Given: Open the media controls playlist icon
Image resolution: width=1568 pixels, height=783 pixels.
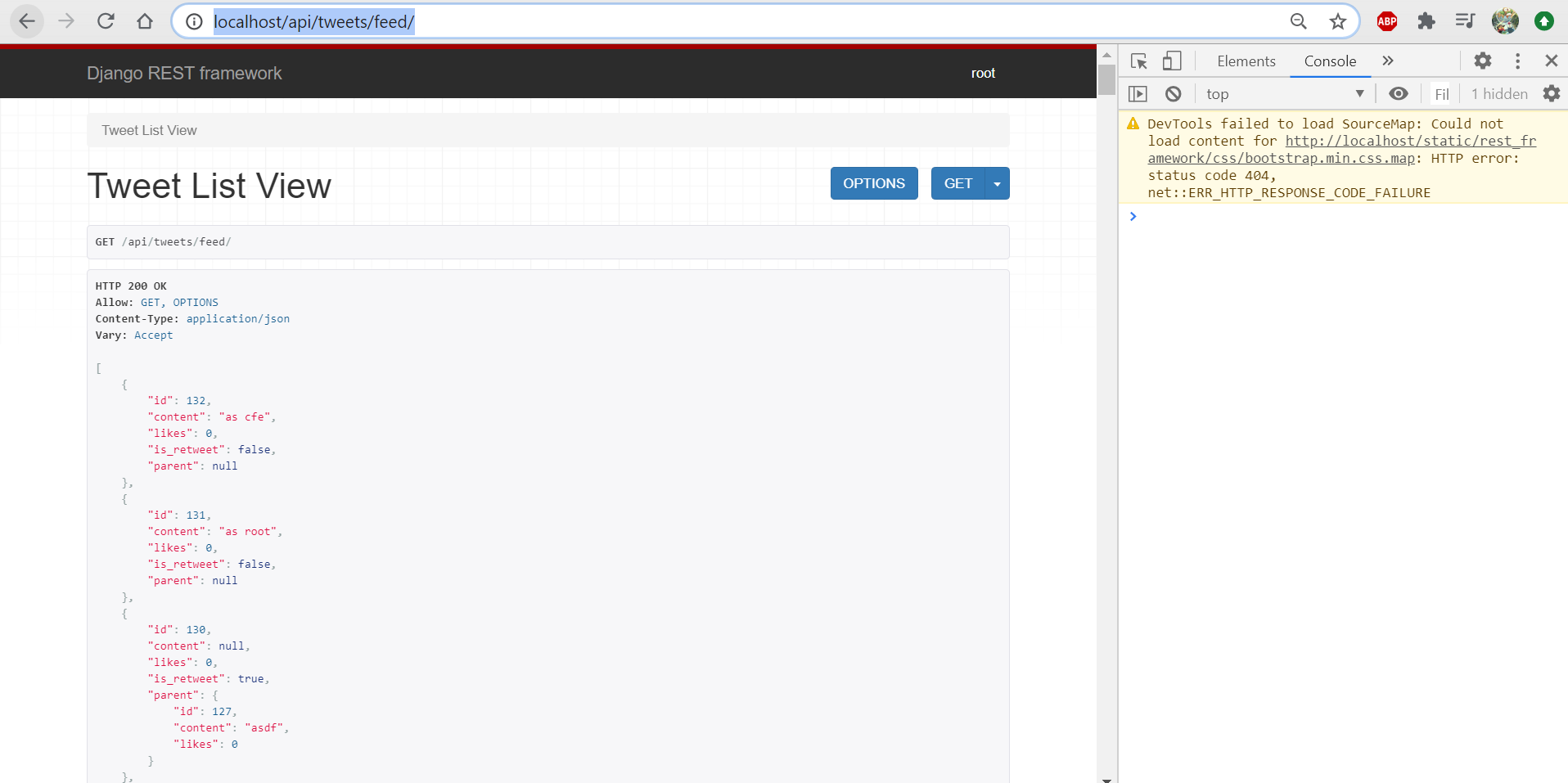Looking at the screenshot, I should tap(1466, 21).
